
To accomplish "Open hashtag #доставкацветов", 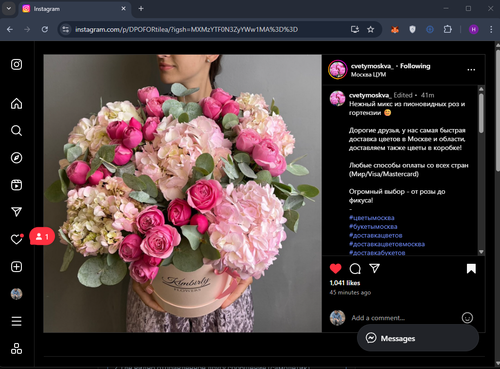I will coord(376,235).
